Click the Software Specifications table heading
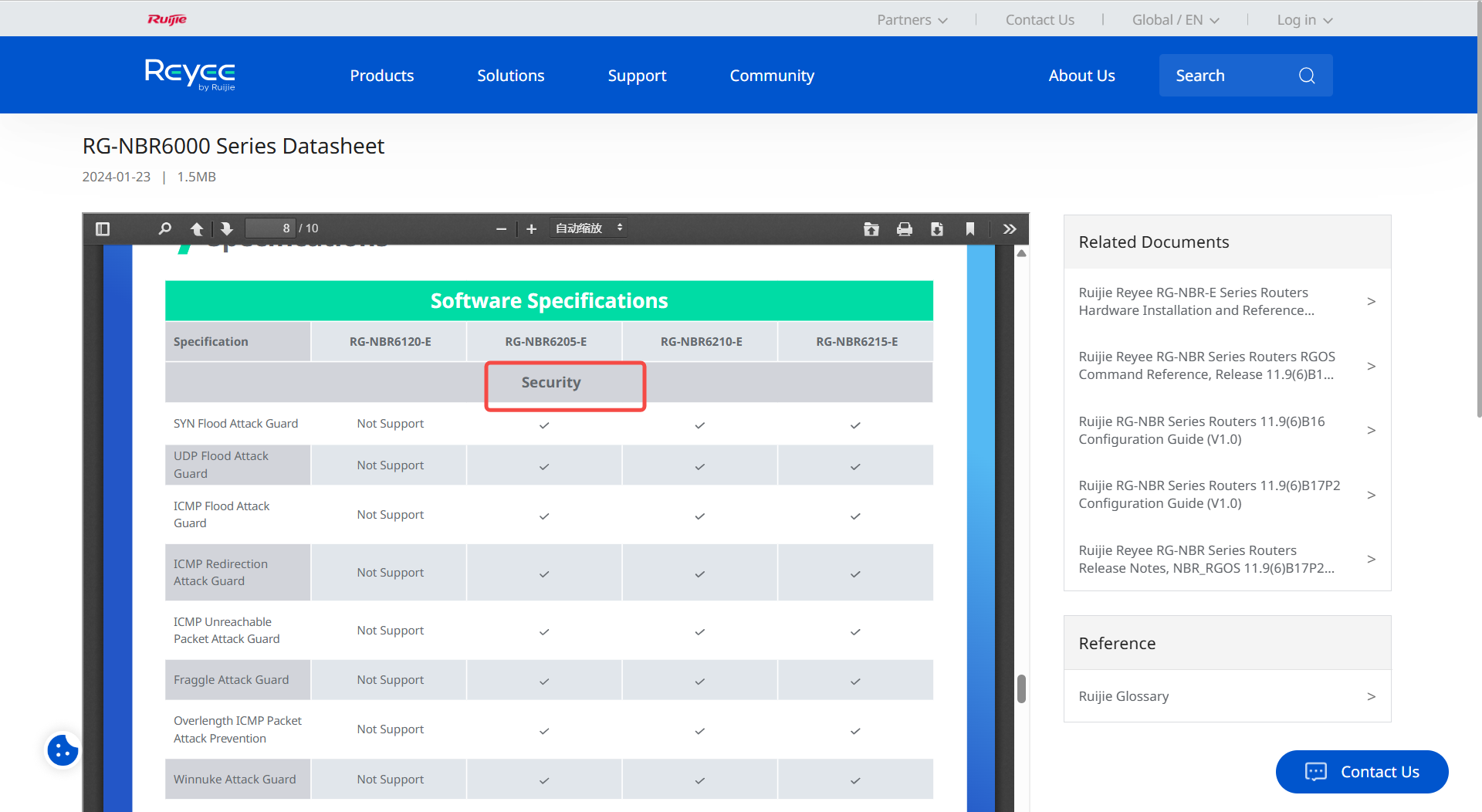 549,301
